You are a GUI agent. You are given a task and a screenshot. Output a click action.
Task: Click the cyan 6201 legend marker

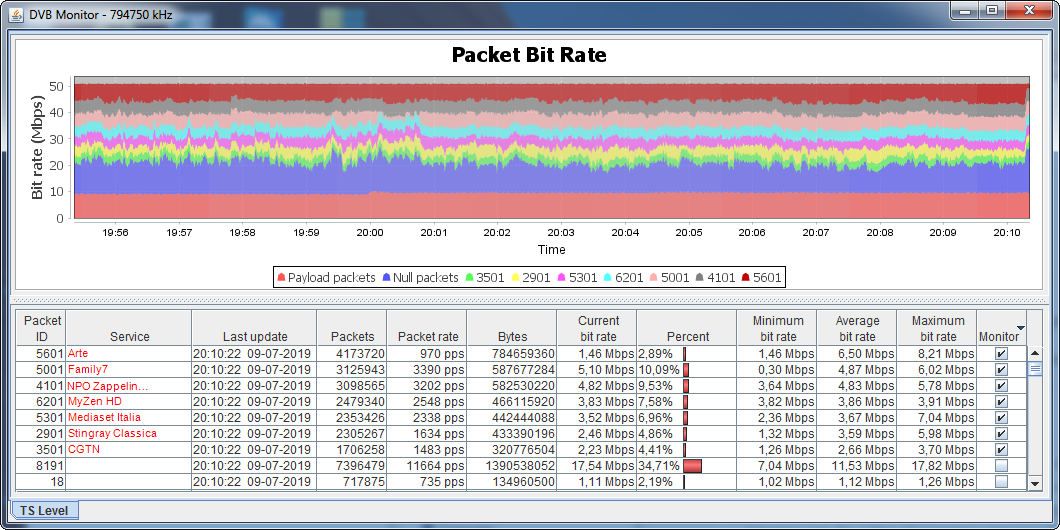coord(608,277)
